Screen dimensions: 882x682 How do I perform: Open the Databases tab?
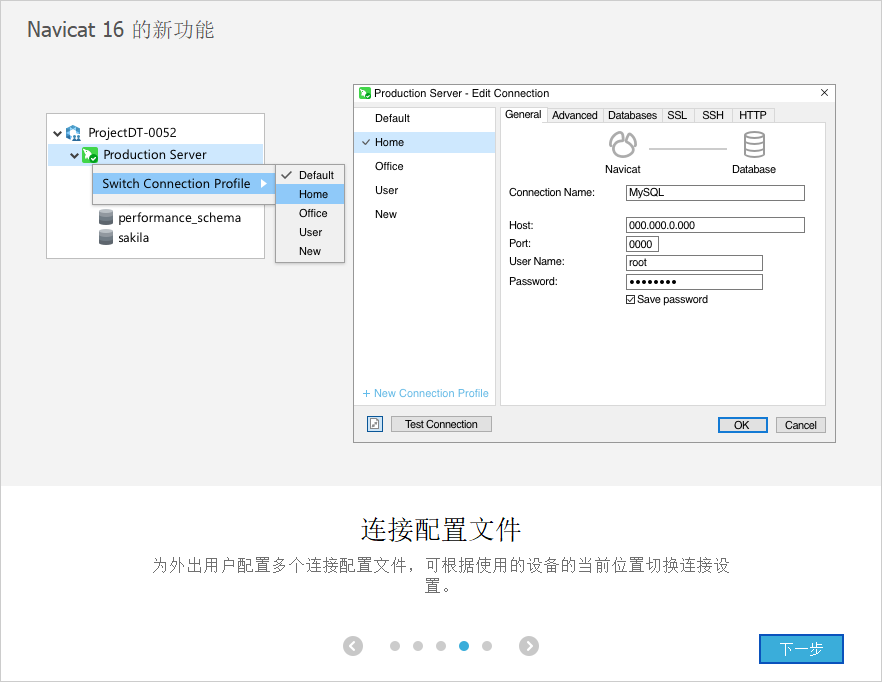point(632,115)
